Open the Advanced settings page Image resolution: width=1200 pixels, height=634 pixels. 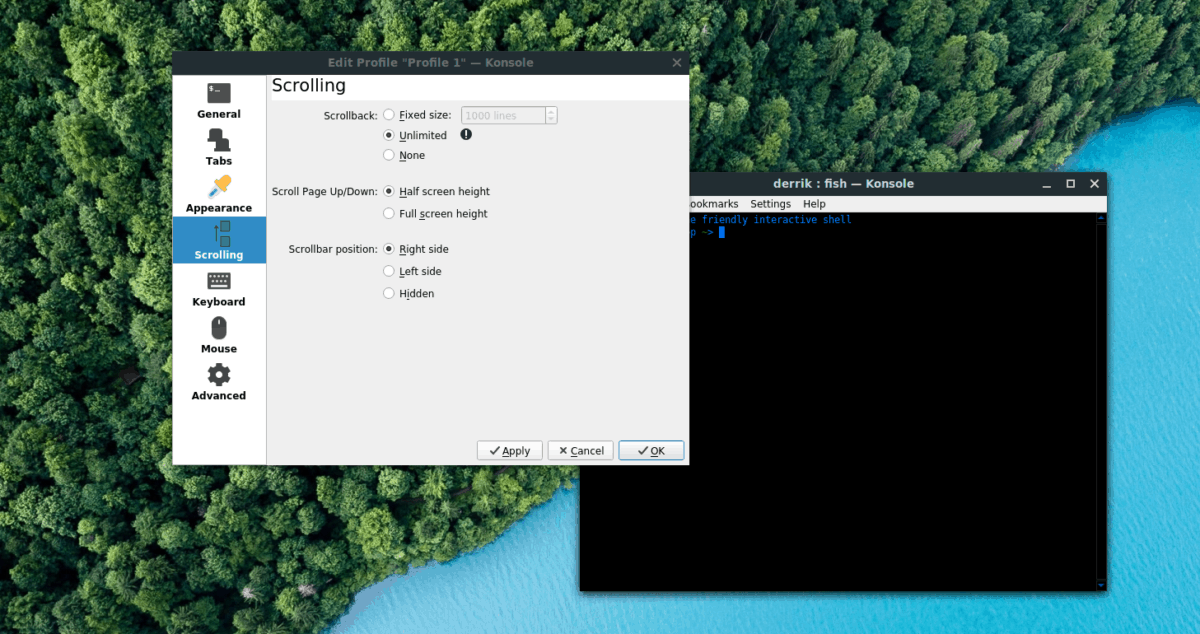click(219, 382)
